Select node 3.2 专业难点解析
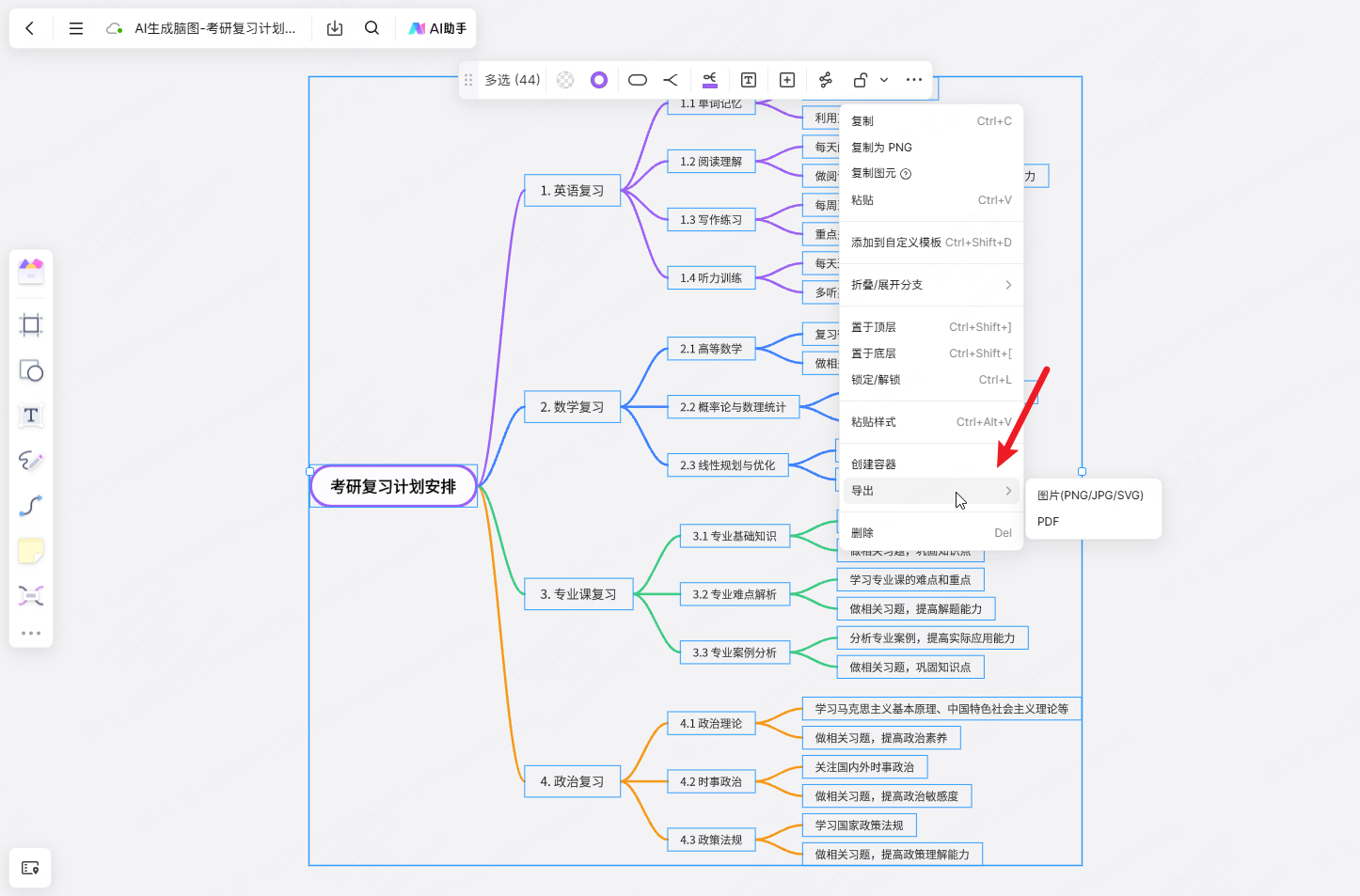Screen dimensions: 1360x896 tap(735, 594)
